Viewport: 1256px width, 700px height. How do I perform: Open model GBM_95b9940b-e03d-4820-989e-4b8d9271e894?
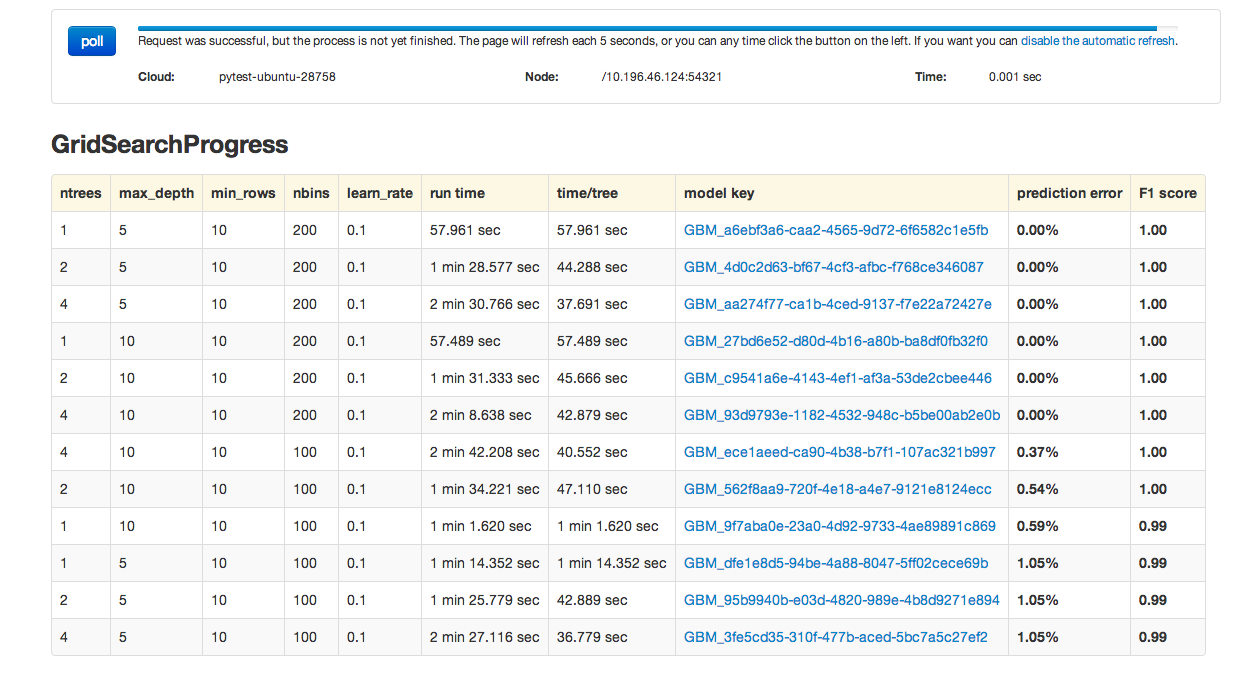(841, 600)
